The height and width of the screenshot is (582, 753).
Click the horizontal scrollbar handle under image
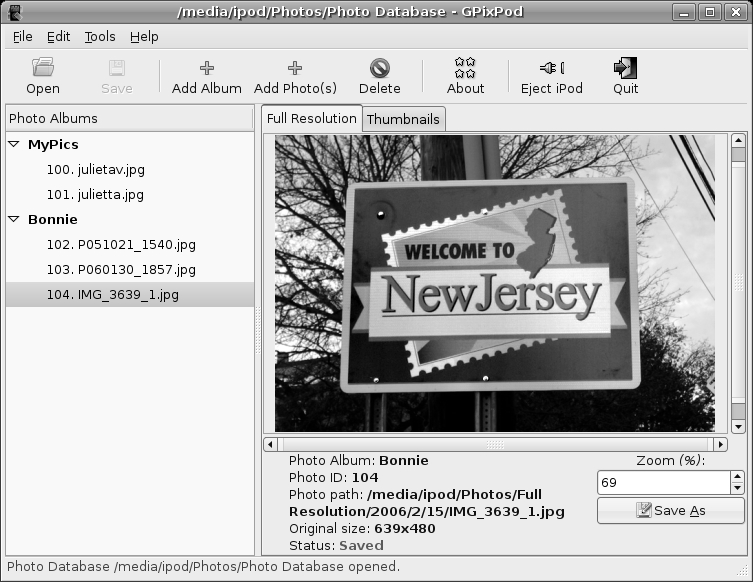tap(495, 445)
